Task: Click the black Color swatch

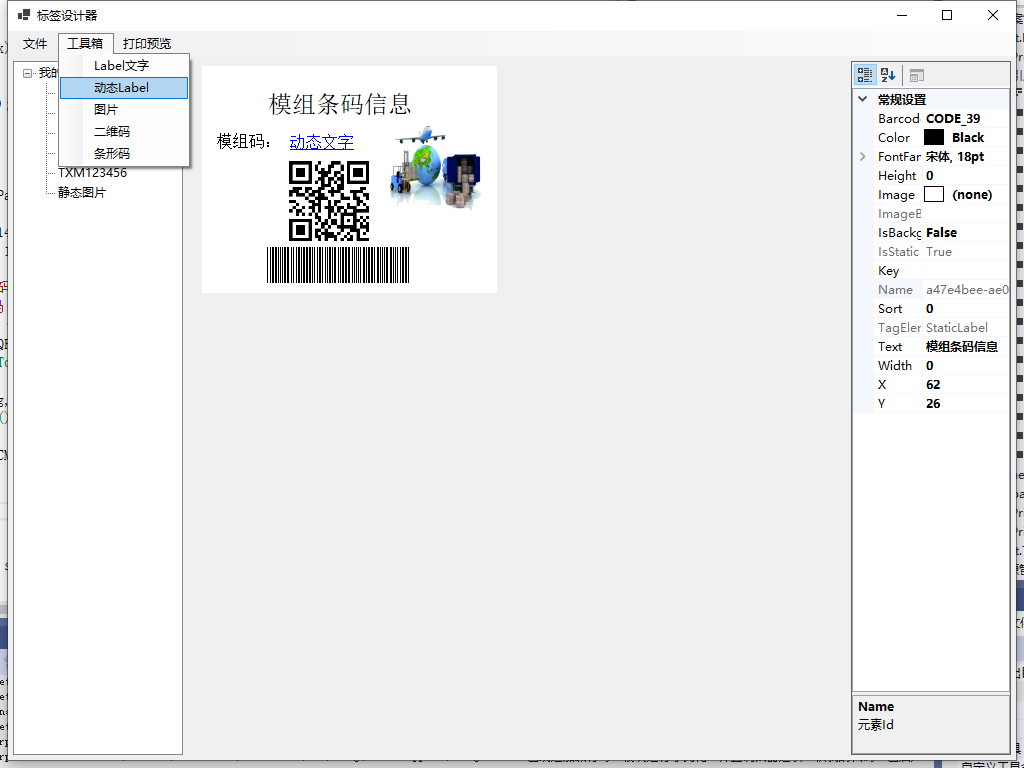Action: pyautogui.click(x=934, y=138)
